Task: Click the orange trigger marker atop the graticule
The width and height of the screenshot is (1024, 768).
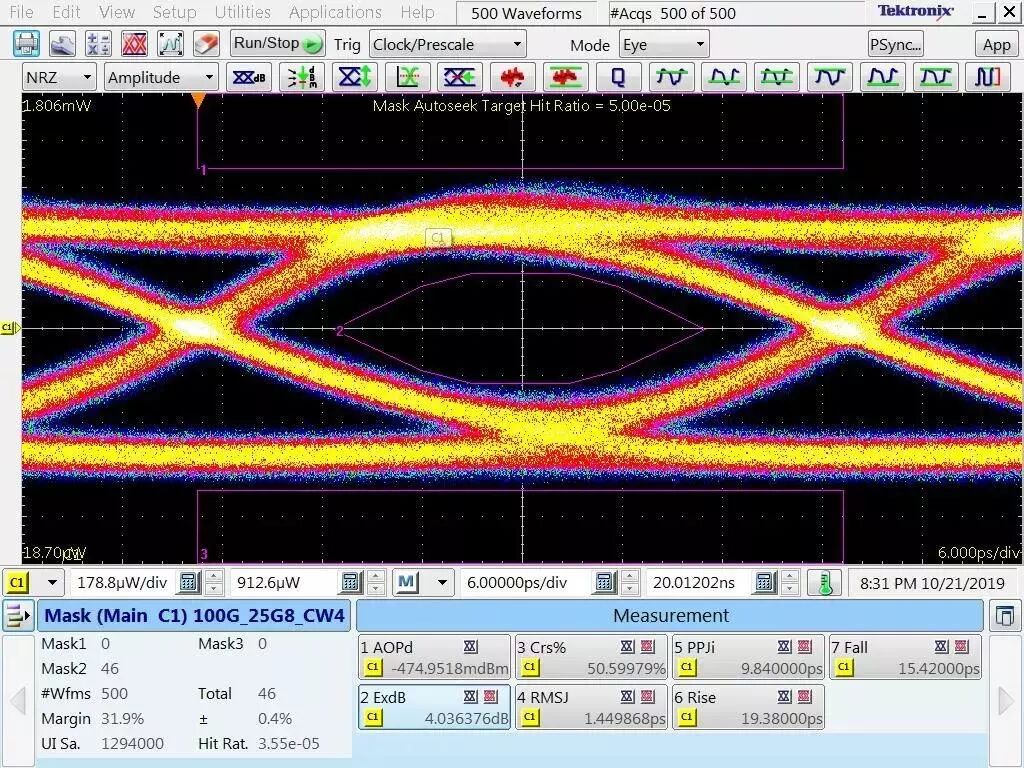Action: pos(199,101)
